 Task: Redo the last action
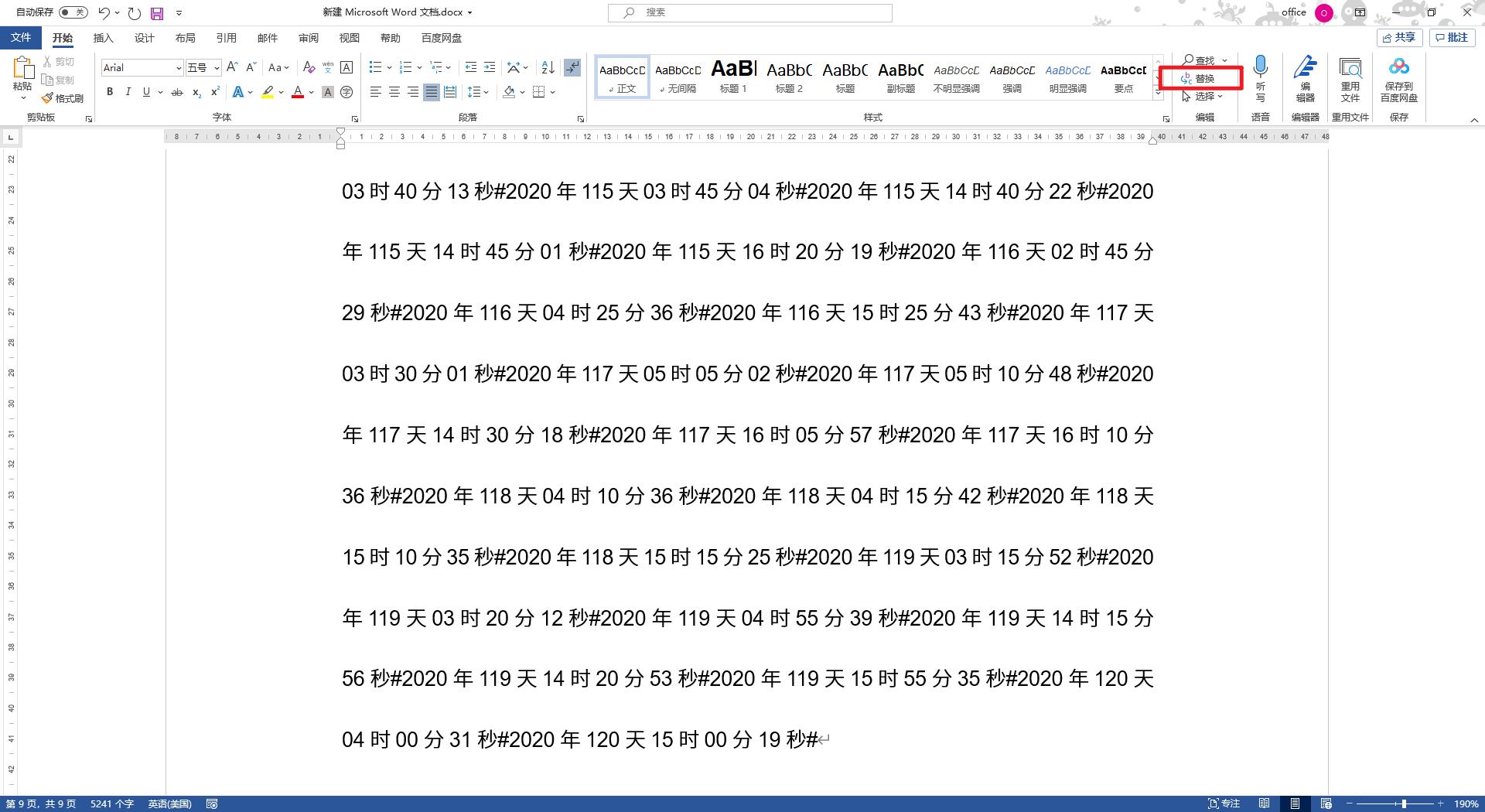[134, 13]
